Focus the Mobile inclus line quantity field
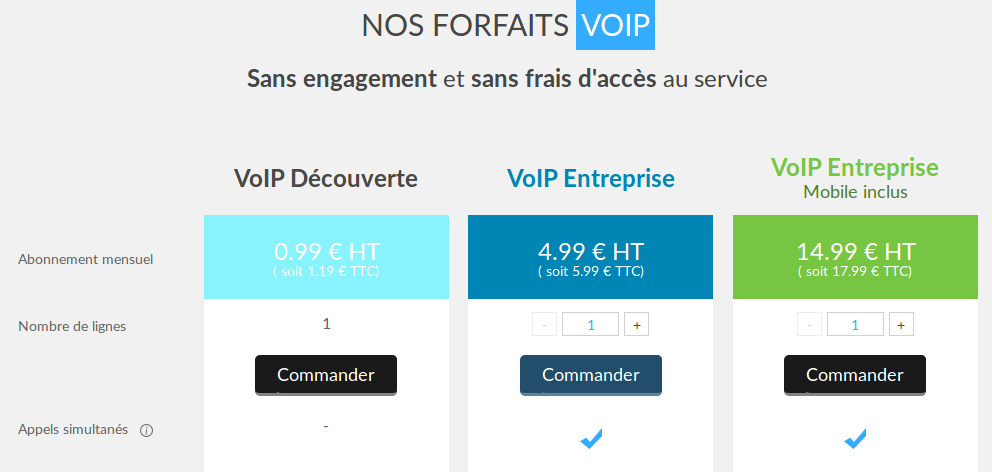The height and width of the screenshot is (472, 992). pyautogui.click(x=855, y=325)
